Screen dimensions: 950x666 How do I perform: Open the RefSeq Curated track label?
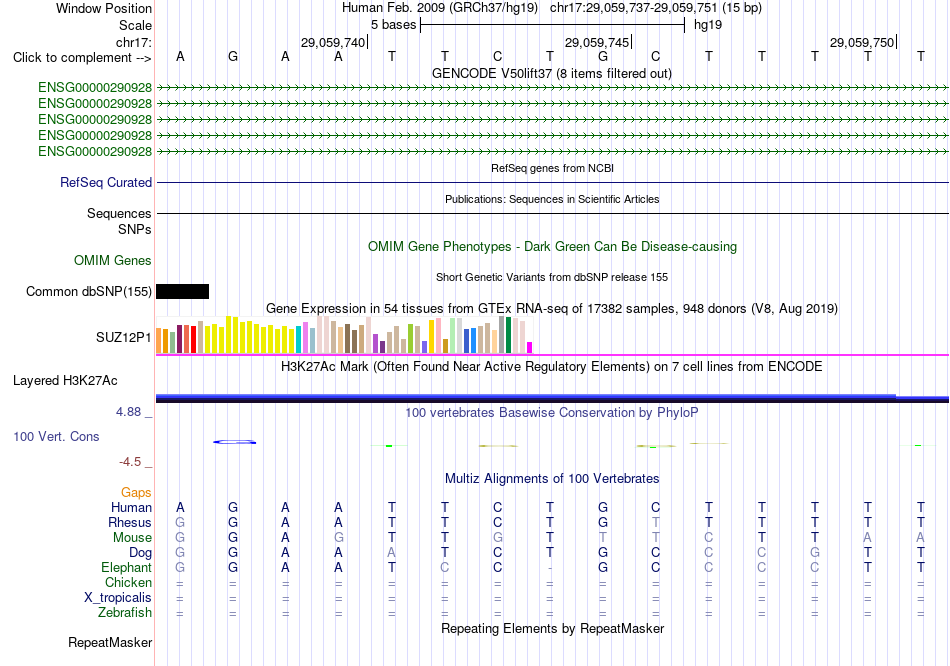(x=105, y=182)
